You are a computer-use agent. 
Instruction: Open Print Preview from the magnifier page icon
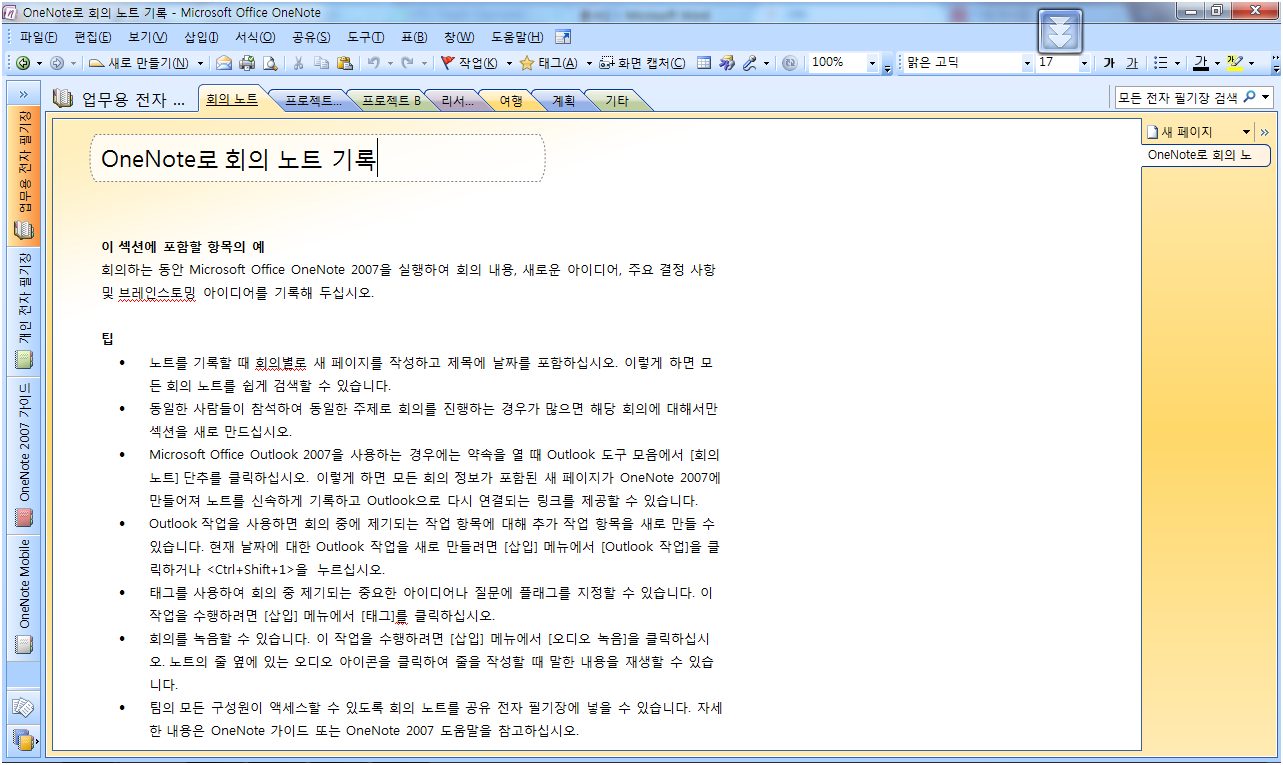point(269,63)
